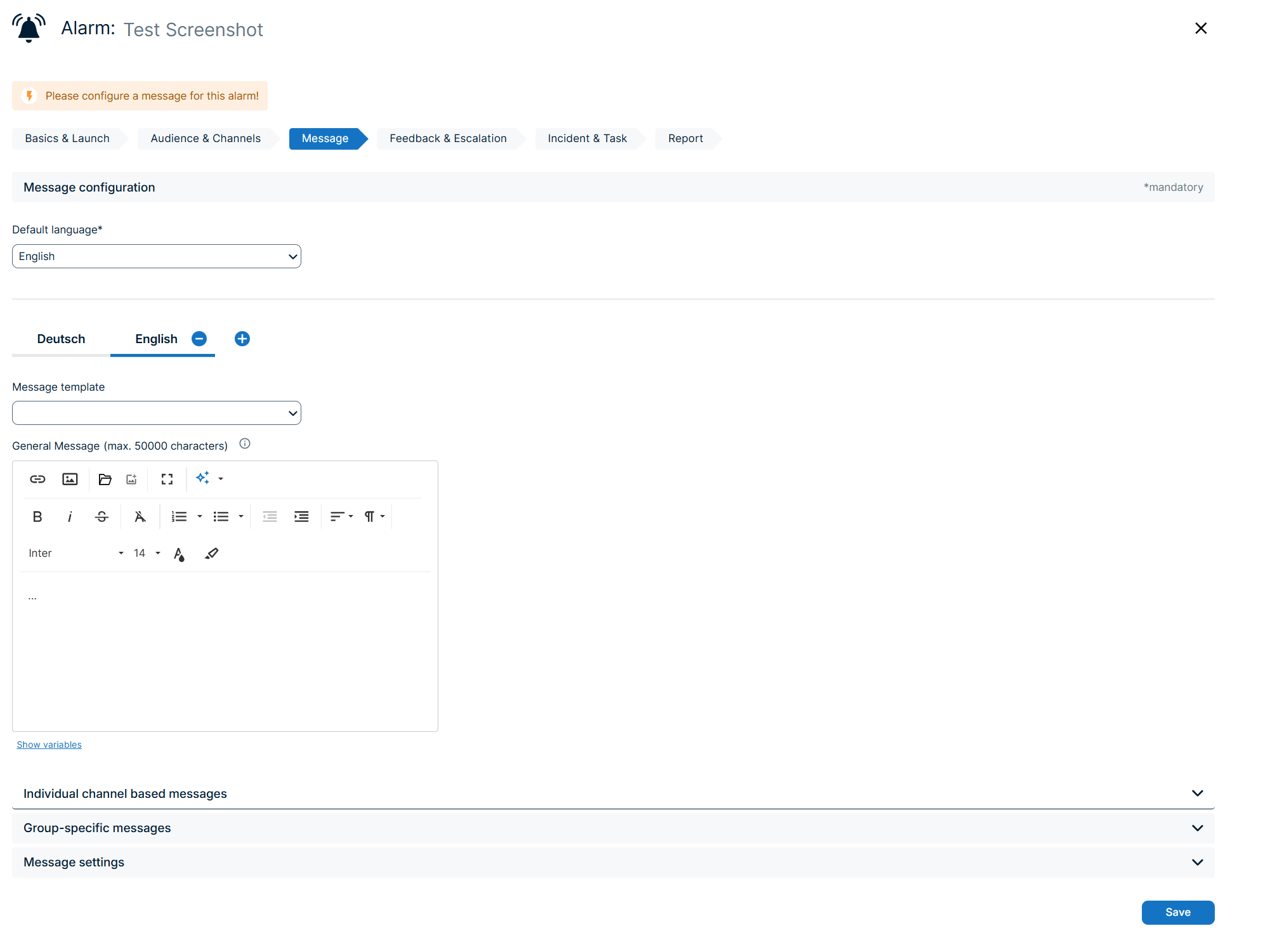Clear text formatting icon
Image resolution: width=1270 pixels, height=952 pixels.
[140, 516]
